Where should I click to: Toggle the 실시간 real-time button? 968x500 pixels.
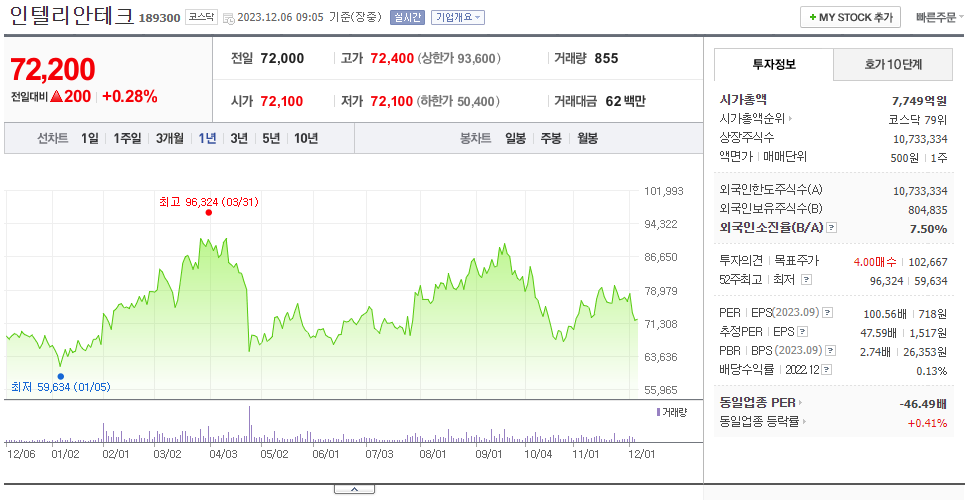click(x=407, y=17)
